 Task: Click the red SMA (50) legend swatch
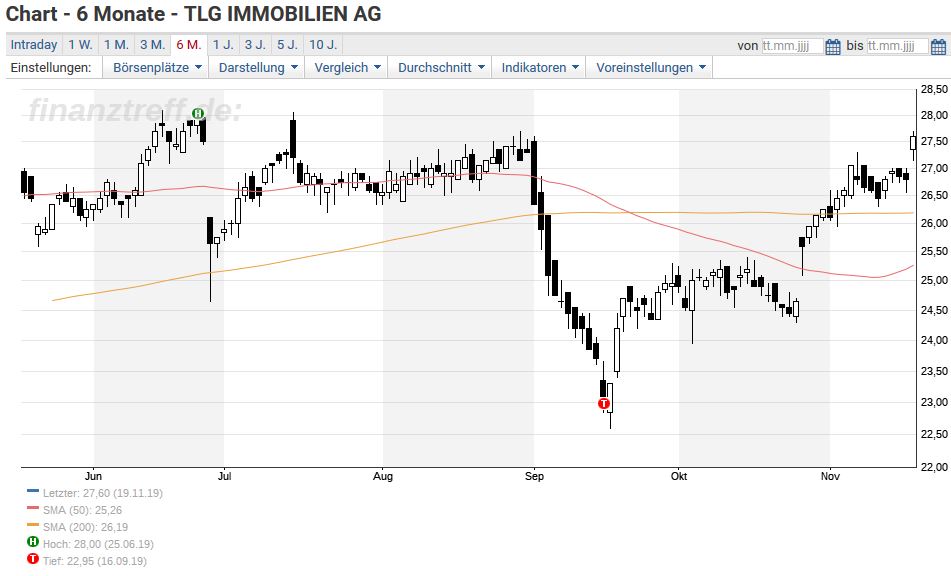(x=33, y=509)
